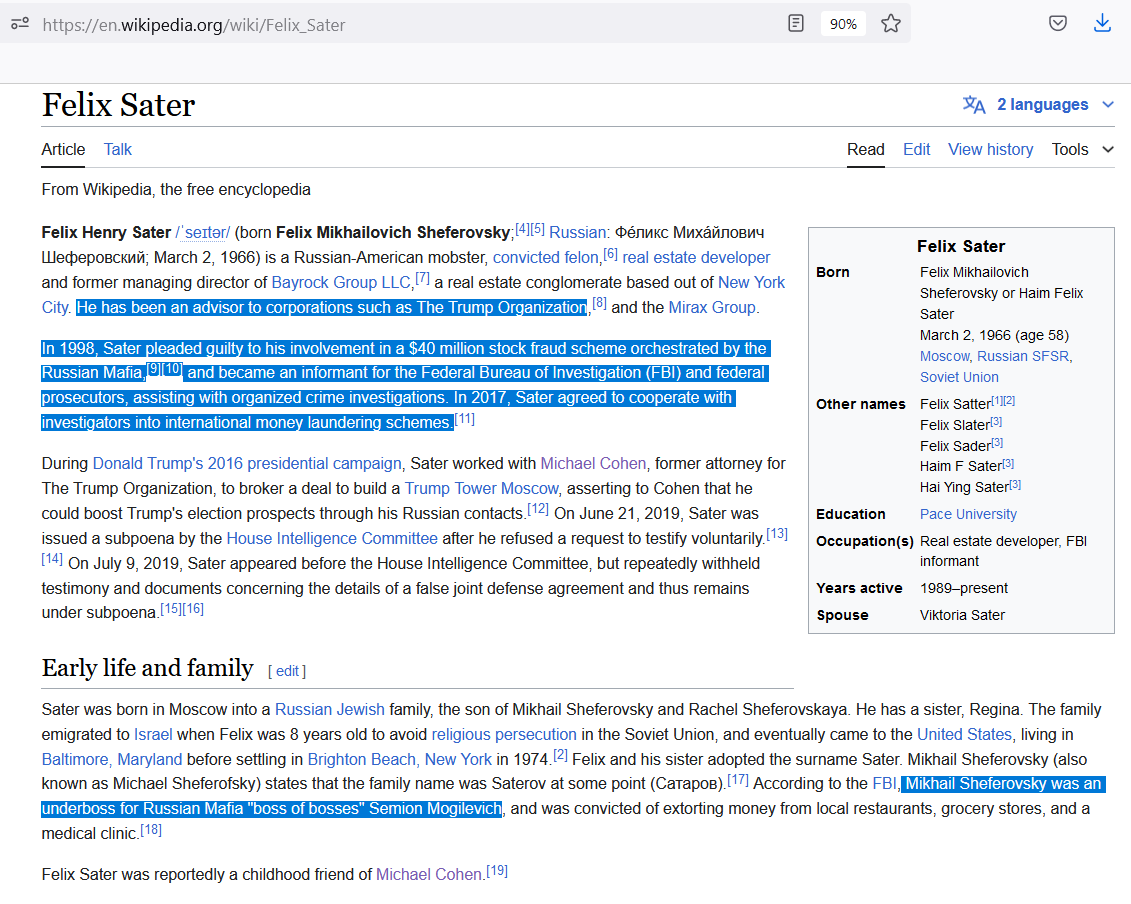Screen dimensions: 1131x904
Task: Open reference [15] after under subpoena
Action: click(171, 609)
